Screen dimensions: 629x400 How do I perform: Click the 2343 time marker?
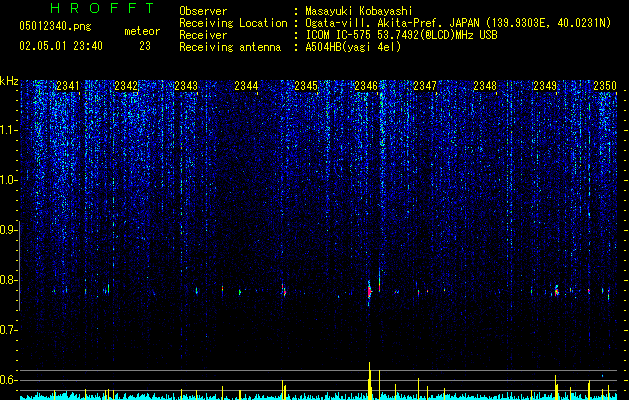(186, 86)
